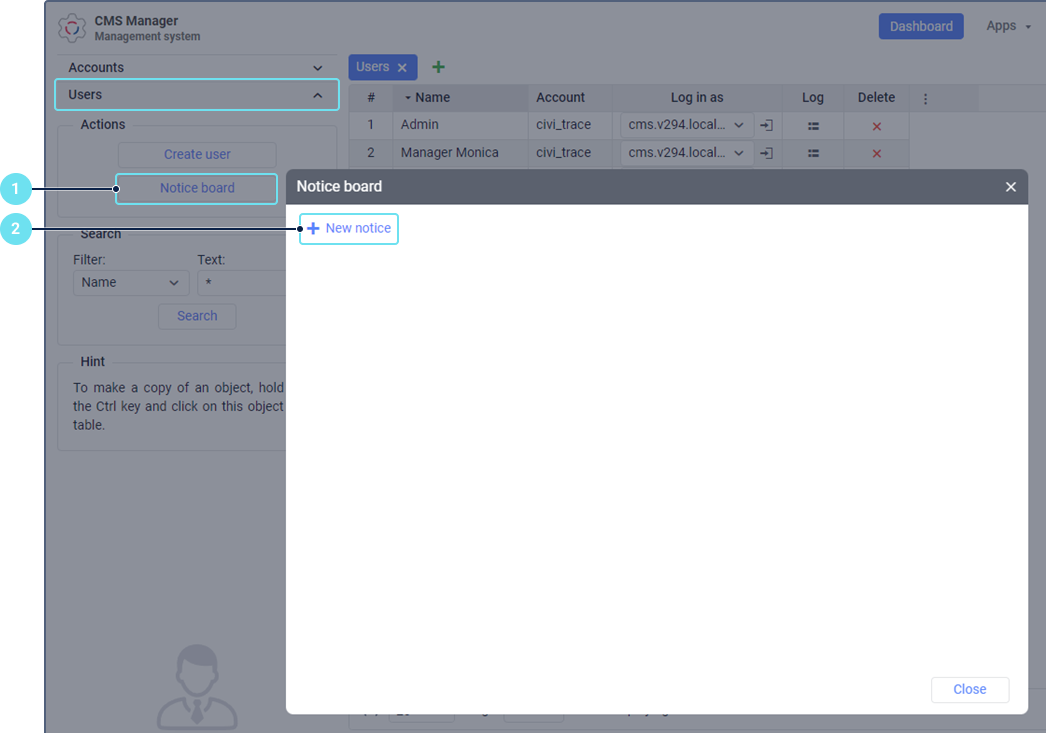Open Admin's Log in as site dropdown
Screen dimensions: 1046x733
tap(687, 125)
